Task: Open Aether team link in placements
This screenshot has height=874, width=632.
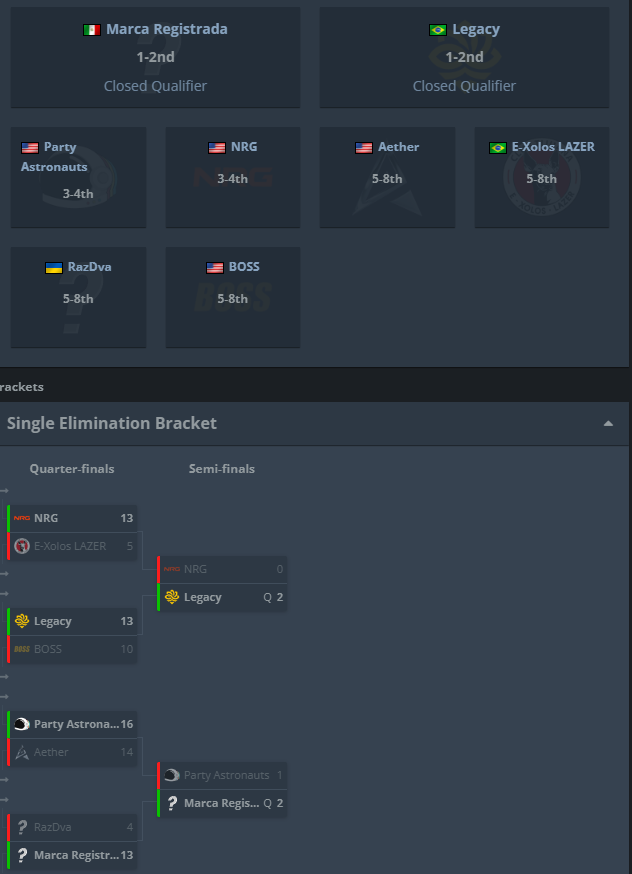Action: coord(398,147)
